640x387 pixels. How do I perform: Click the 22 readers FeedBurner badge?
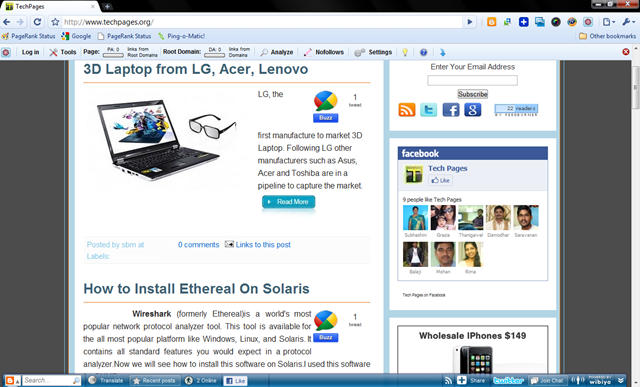coord(516,110)
